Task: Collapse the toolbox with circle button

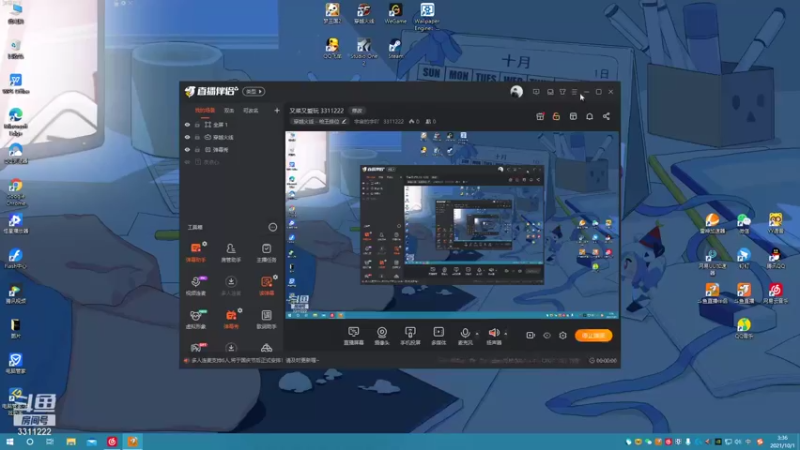Action: (x=272, y=227)
